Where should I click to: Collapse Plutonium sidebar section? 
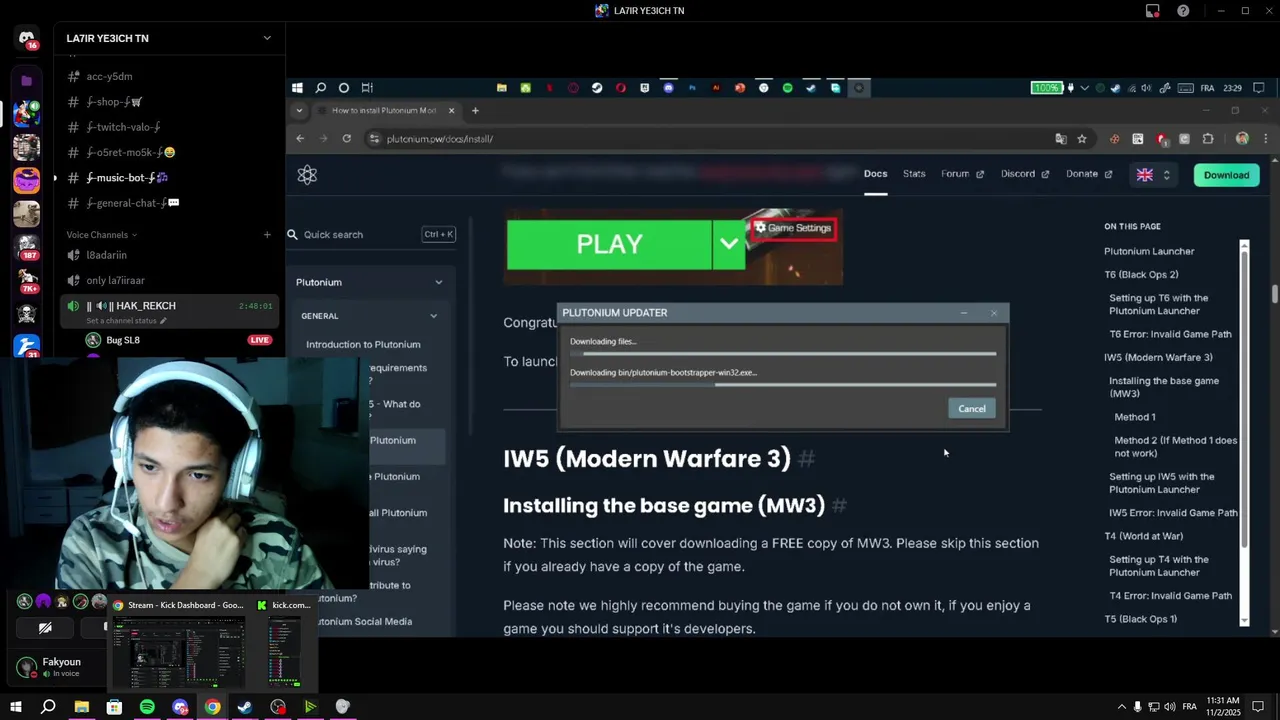(438, 282)
